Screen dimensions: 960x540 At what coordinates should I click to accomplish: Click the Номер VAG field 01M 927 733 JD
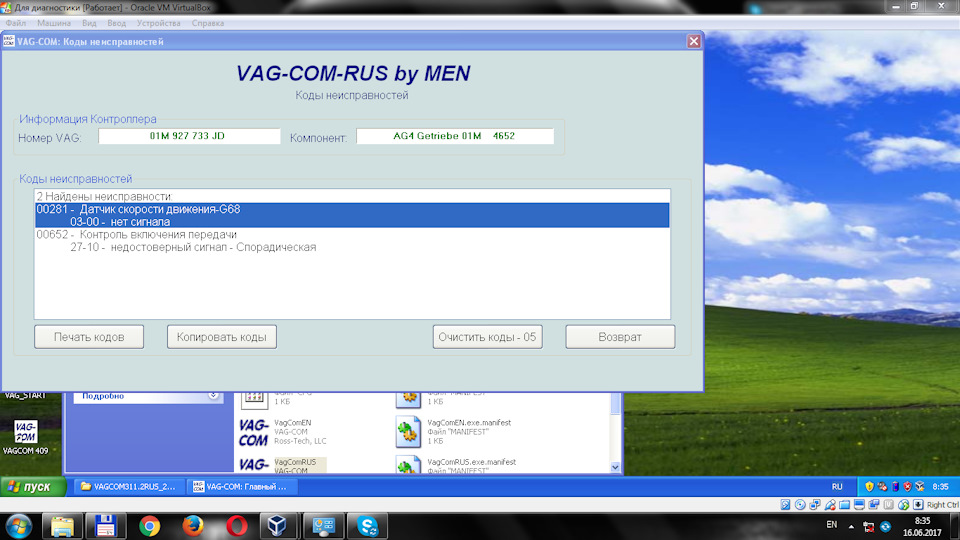click(x=189, y=136)
